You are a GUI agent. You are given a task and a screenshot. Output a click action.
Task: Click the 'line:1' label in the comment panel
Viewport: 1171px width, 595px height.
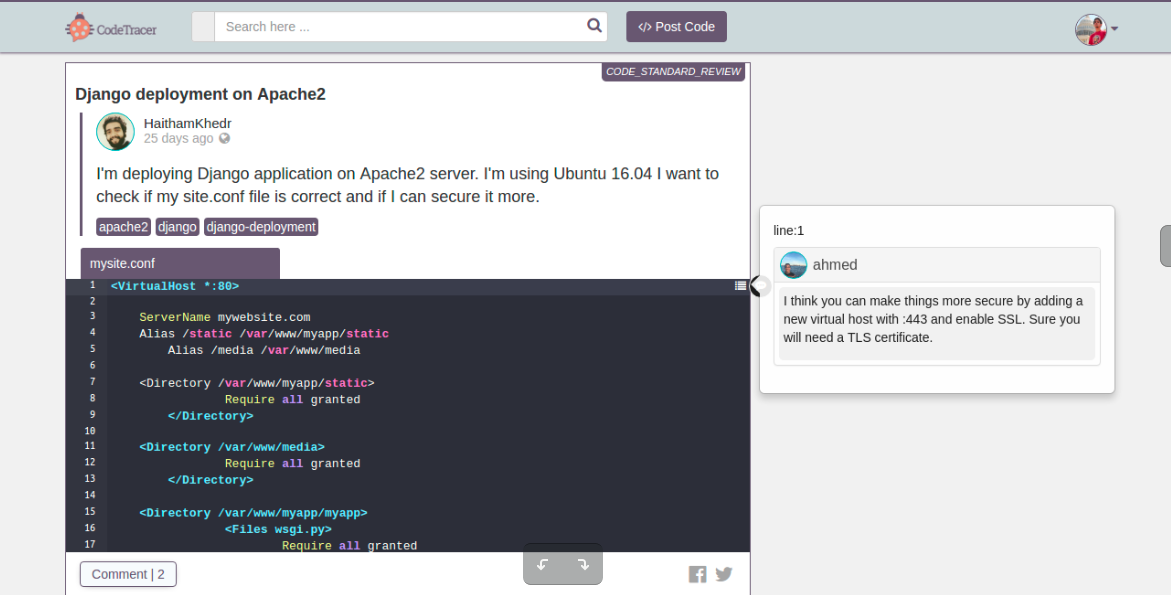click(x=789, y=231)
